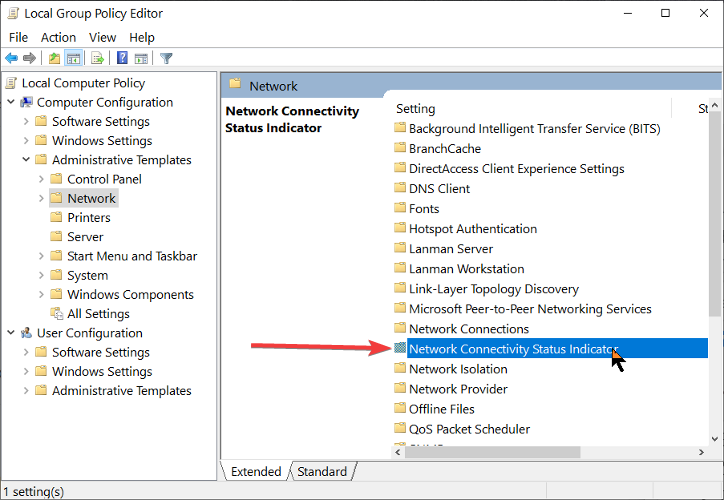This screenshot has height=500, width=724.
Task: Click the Local Computer Policy root icon
Action: point(11,83)
